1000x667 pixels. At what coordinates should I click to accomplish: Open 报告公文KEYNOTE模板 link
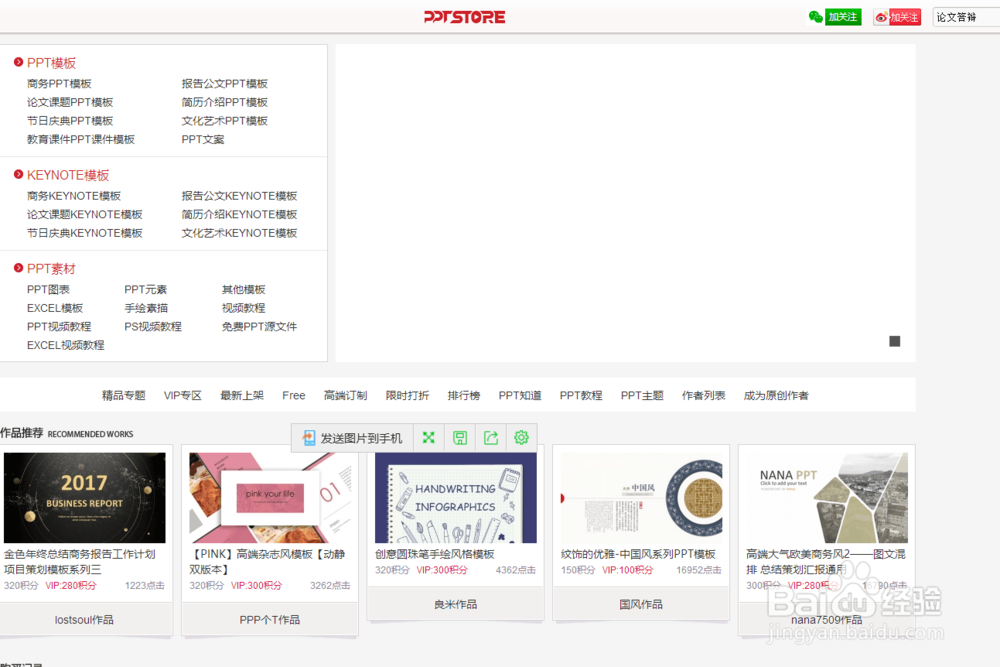[239, 196]
